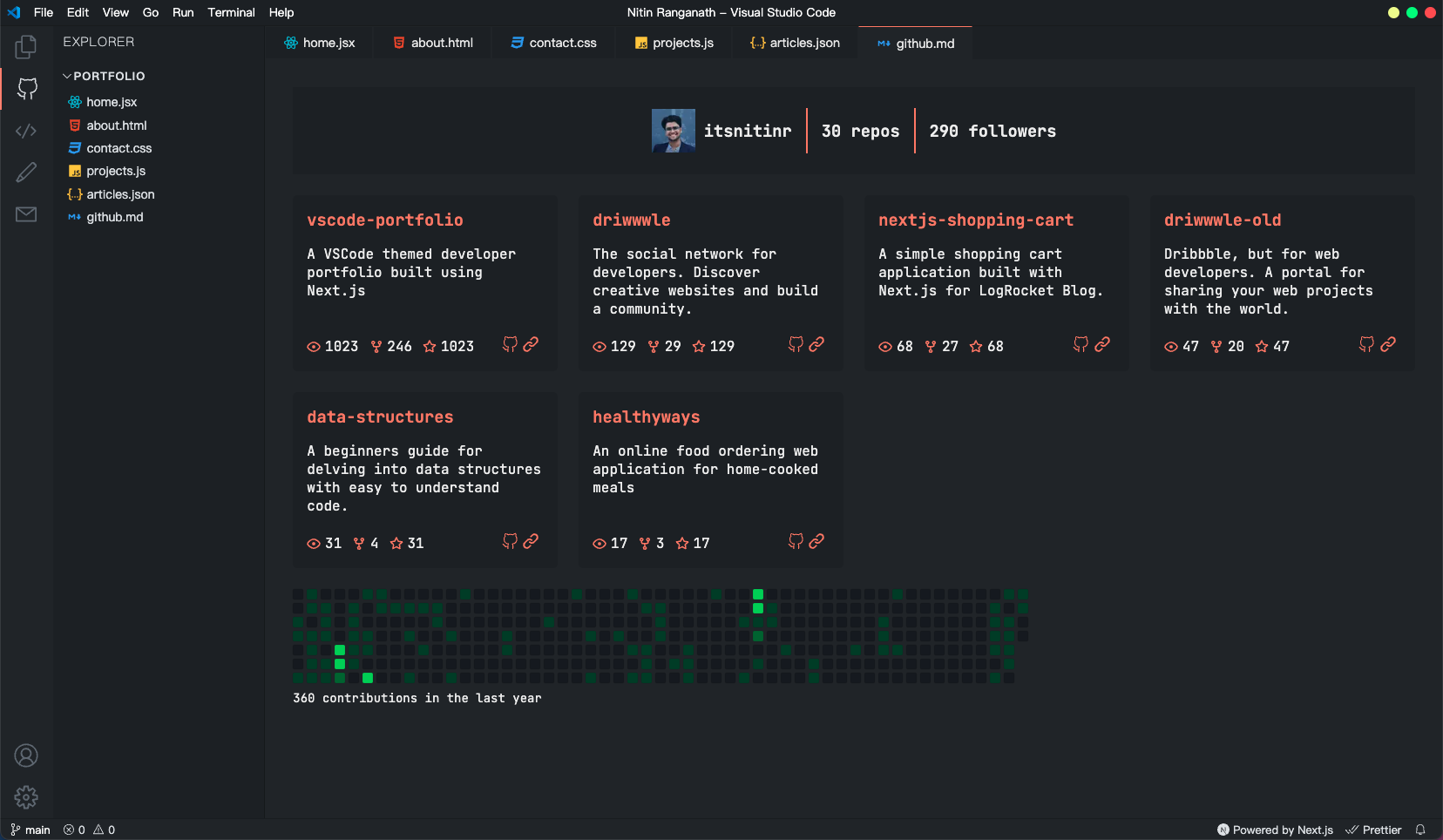1443x840 pixels.
Task: Open driwwwle-old live link icon
Action: click(1388, 344)
